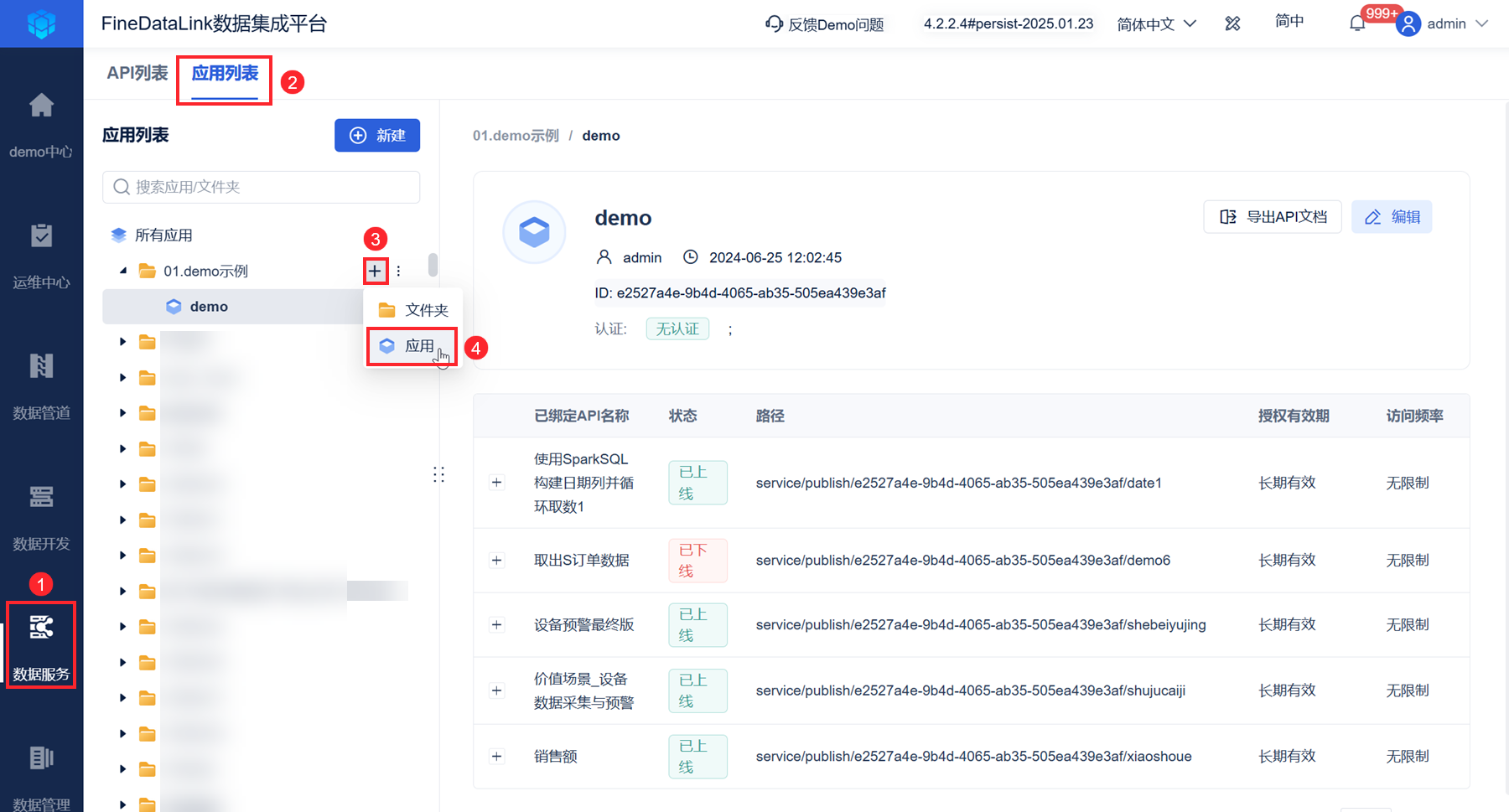Screen dimensions: 1509x812
Task: Choose 应用 from the popup menu
Action: click(x=412, y=346)
